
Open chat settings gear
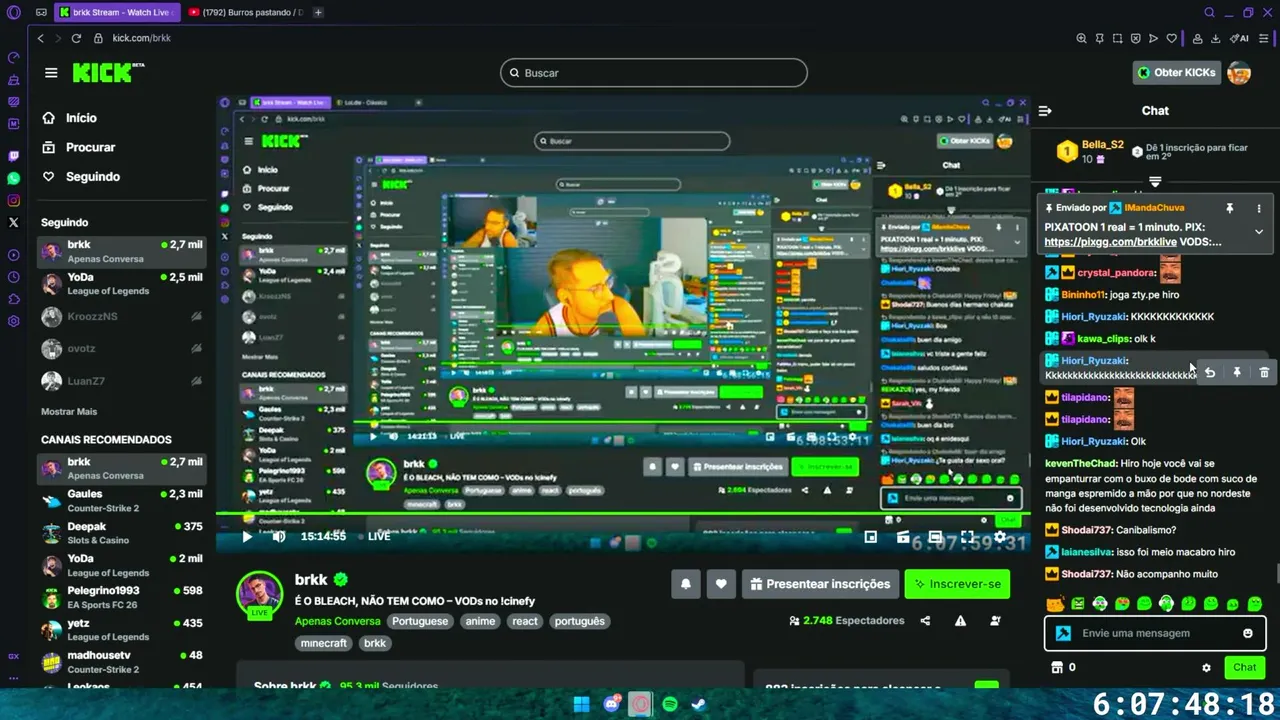(1206, 667)
